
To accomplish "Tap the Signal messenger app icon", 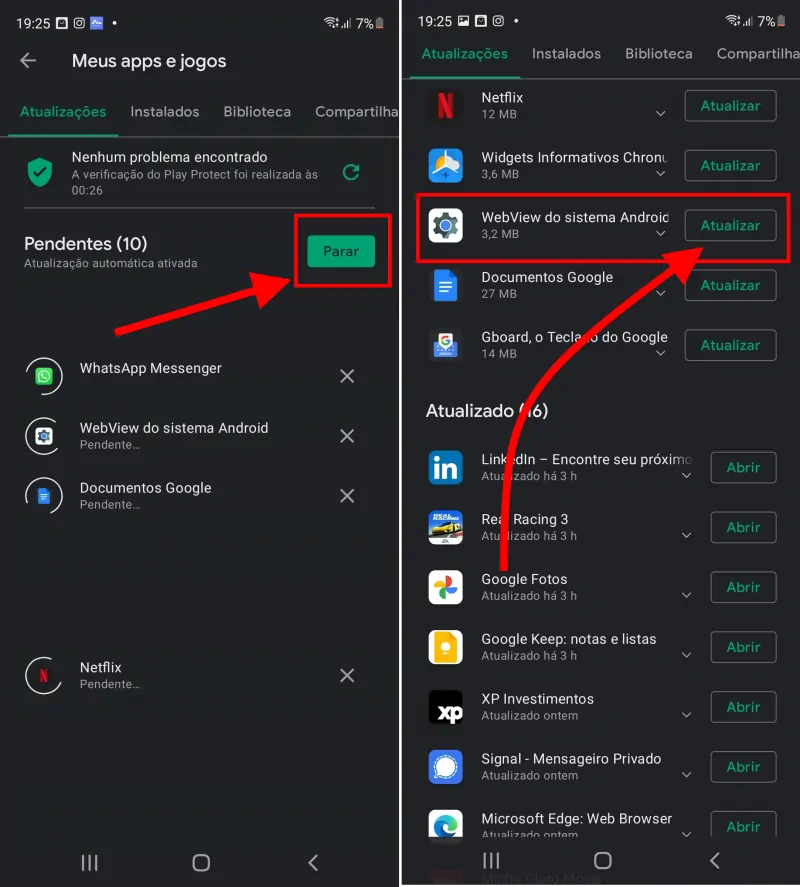I will [445, 768].
